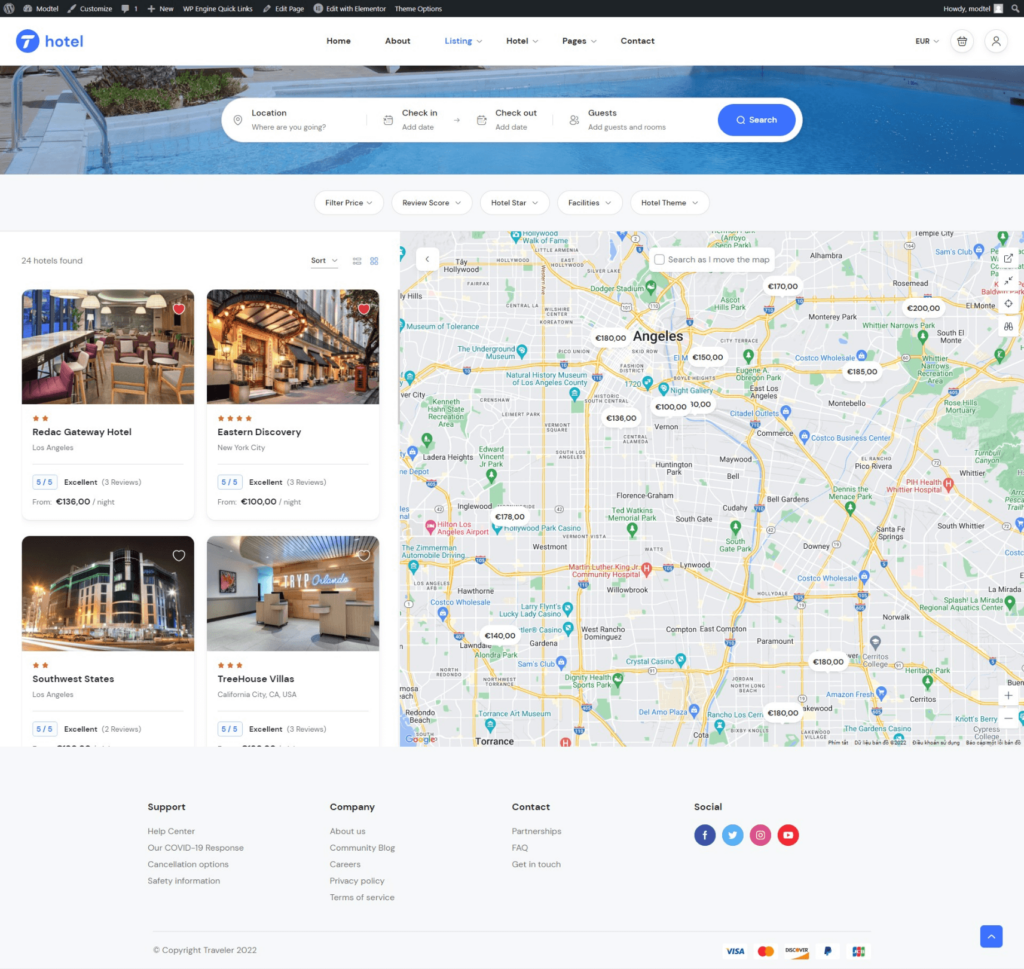The image size is (1024, 969).
Task: Open Street View with the binoculars icon
Action: coord(1008,326)
